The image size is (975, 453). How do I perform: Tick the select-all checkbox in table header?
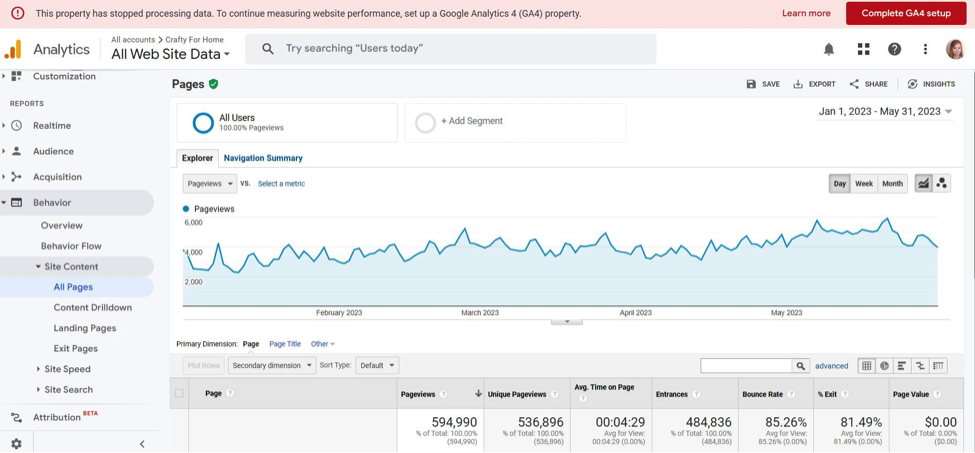coord(180,394)
